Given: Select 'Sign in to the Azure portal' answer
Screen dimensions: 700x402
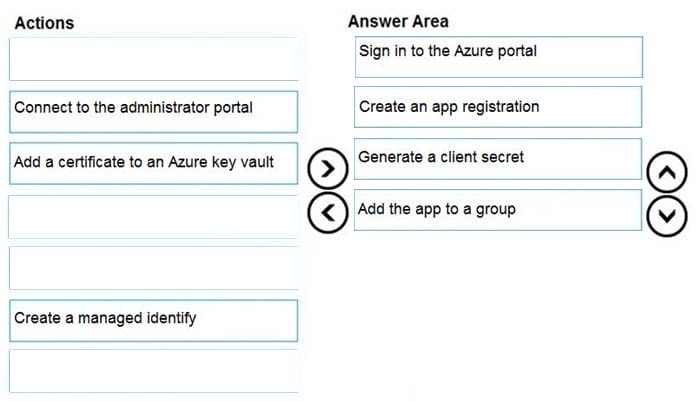Looking at the screenshot, I should [x=498, y=56].
